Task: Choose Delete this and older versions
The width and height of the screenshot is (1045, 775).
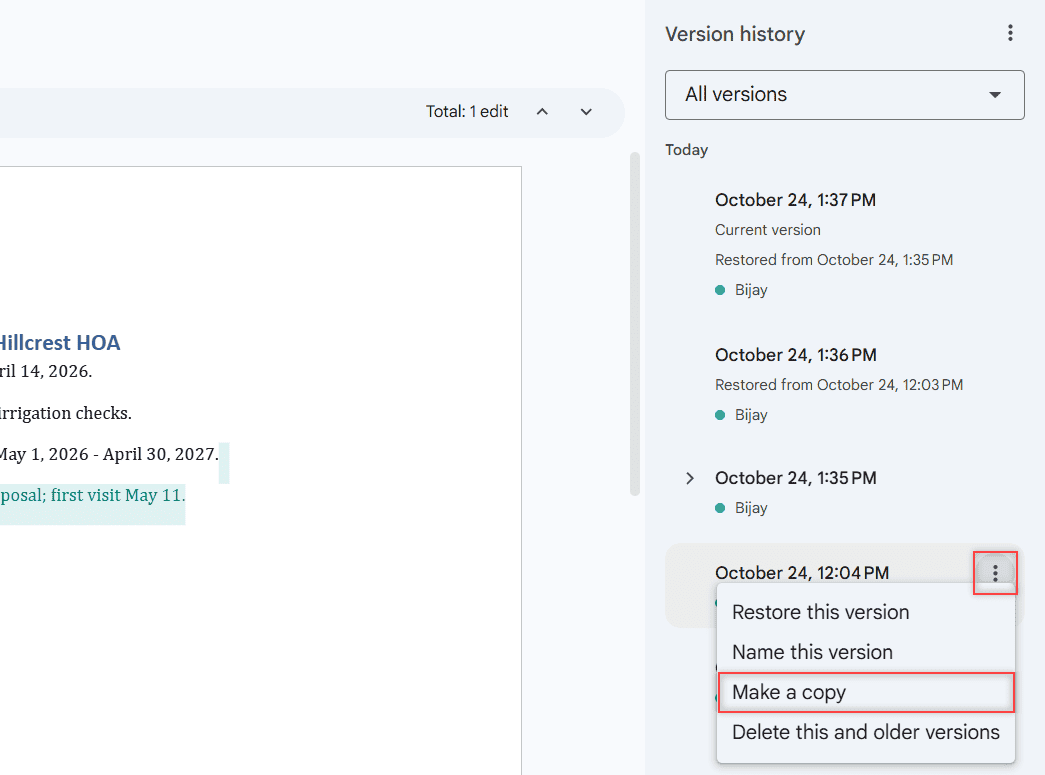Action: [866, 732]
